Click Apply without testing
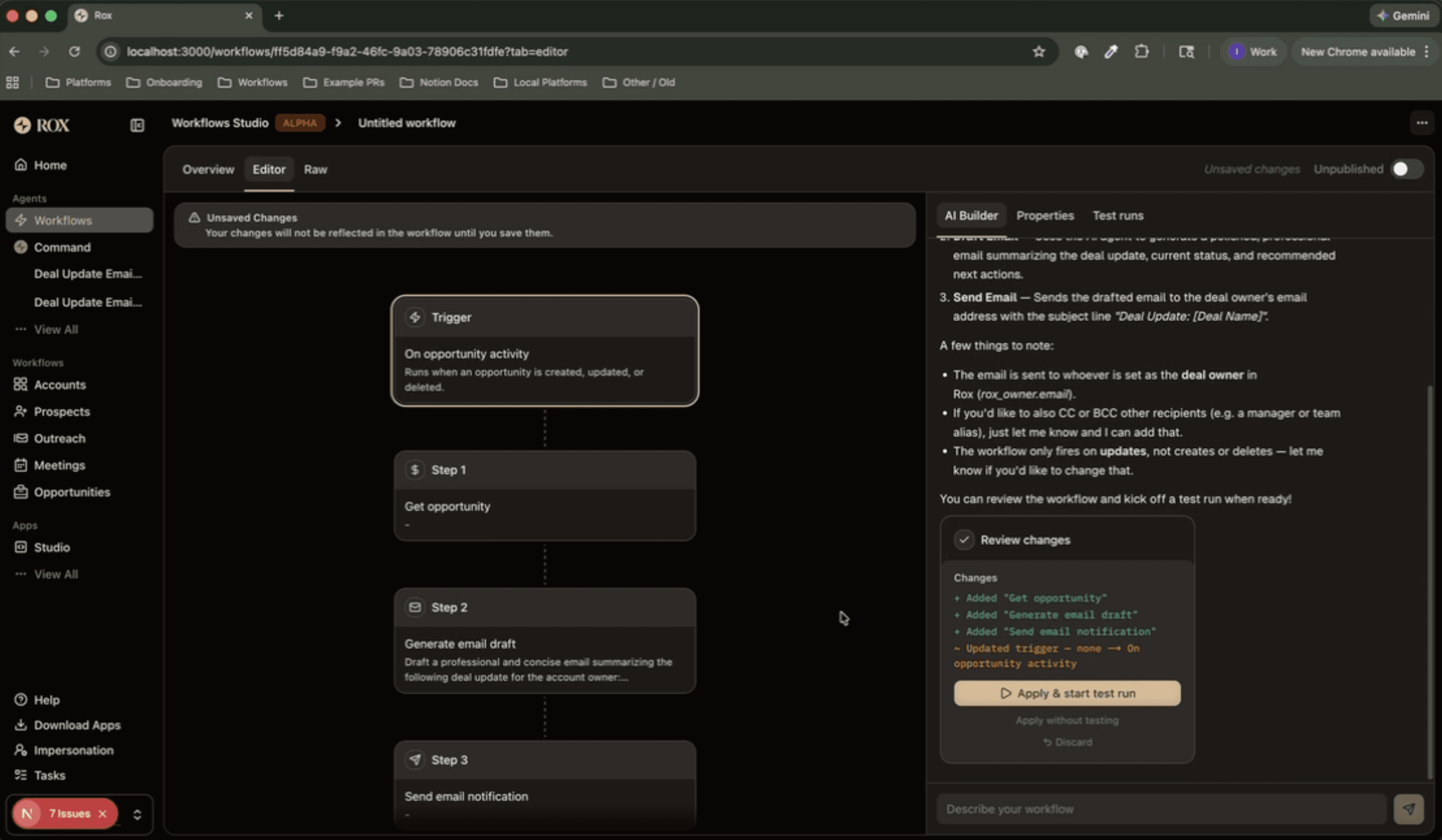This screenshot has height=840, width=1442. tap(1066, 720)
